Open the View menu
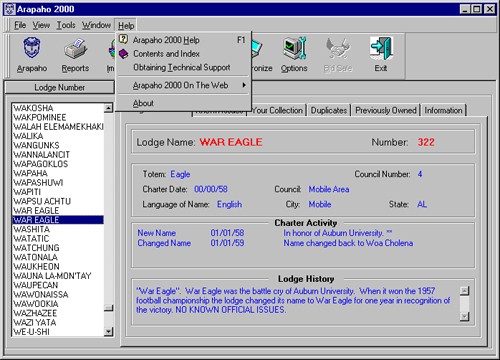 (x=41, y=25)
